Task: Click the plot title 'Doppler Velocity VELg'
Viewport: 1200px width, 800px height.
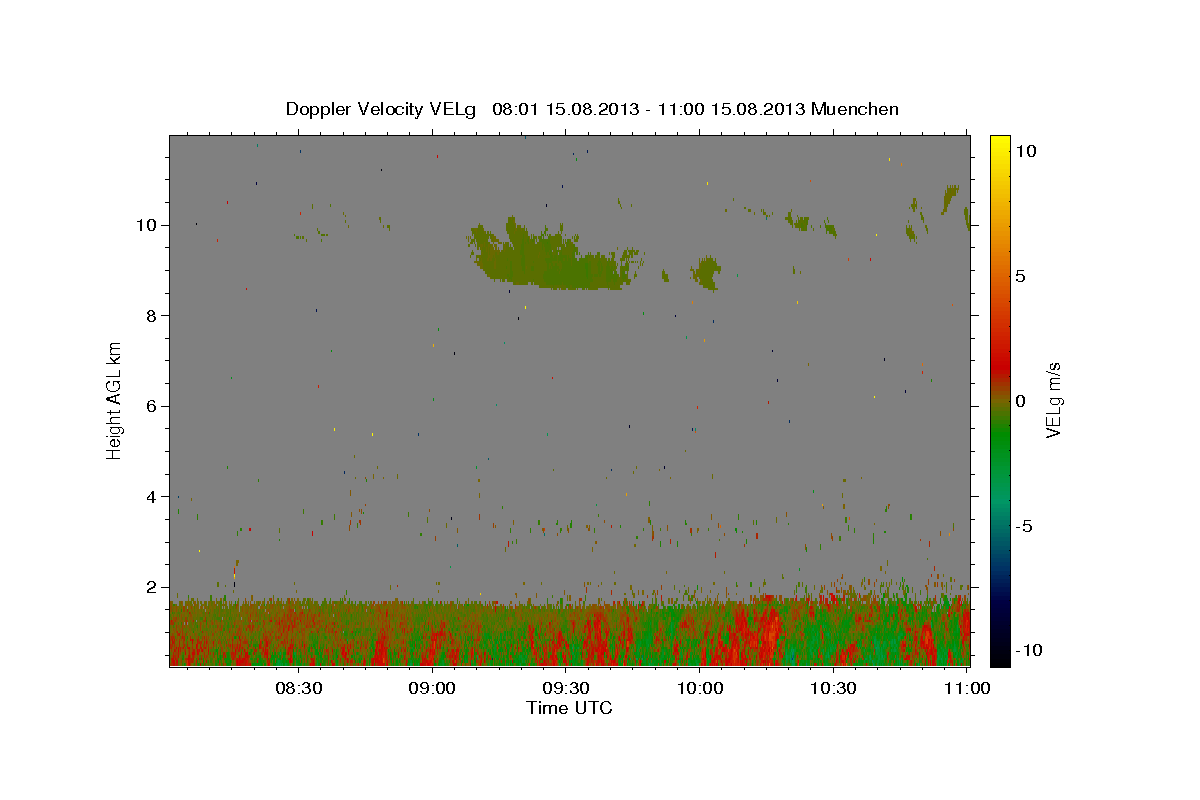Action: pos(383,109)
